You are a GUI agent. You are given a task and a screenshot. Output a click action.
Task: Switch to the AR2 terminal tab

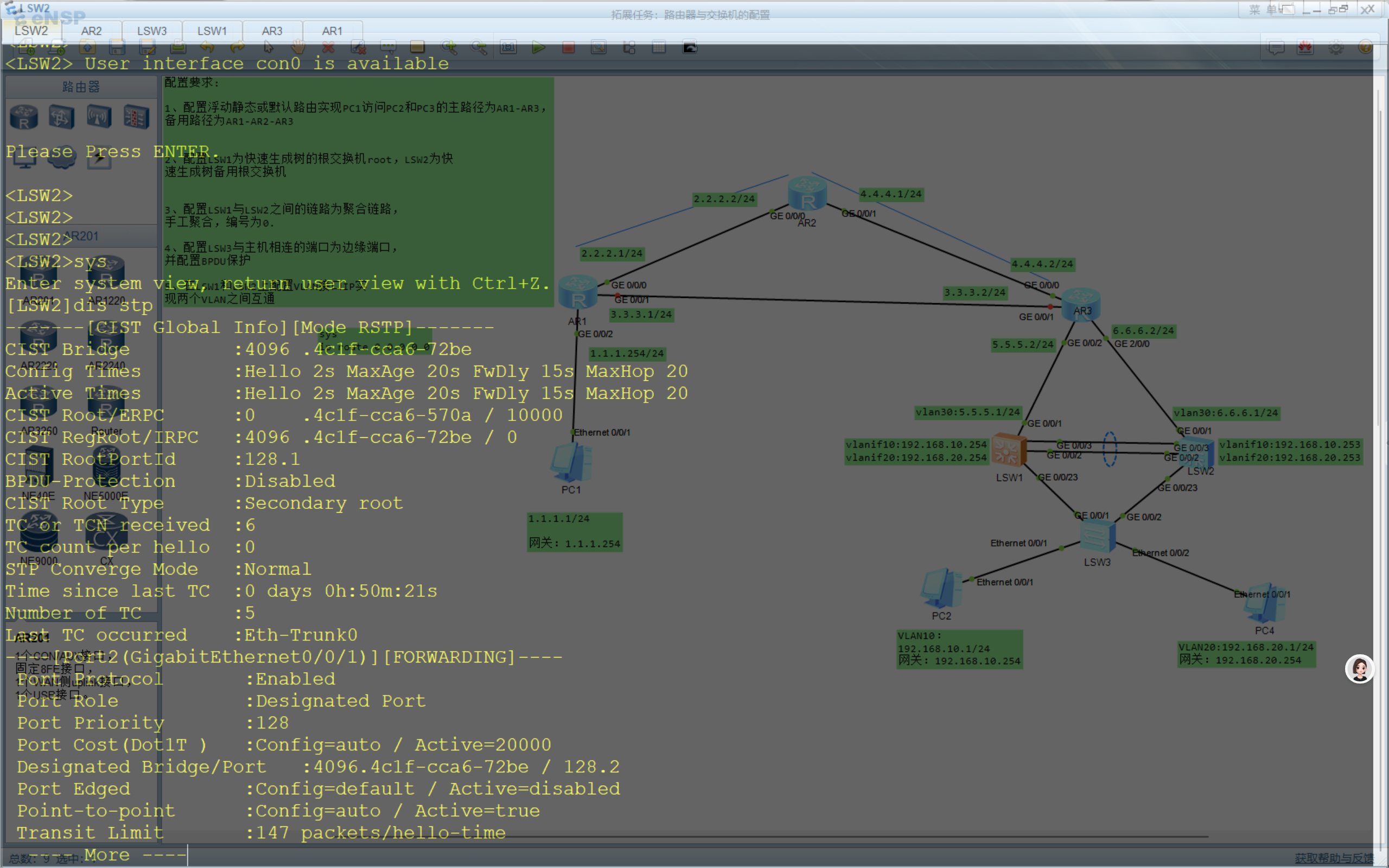coord(91,31)
